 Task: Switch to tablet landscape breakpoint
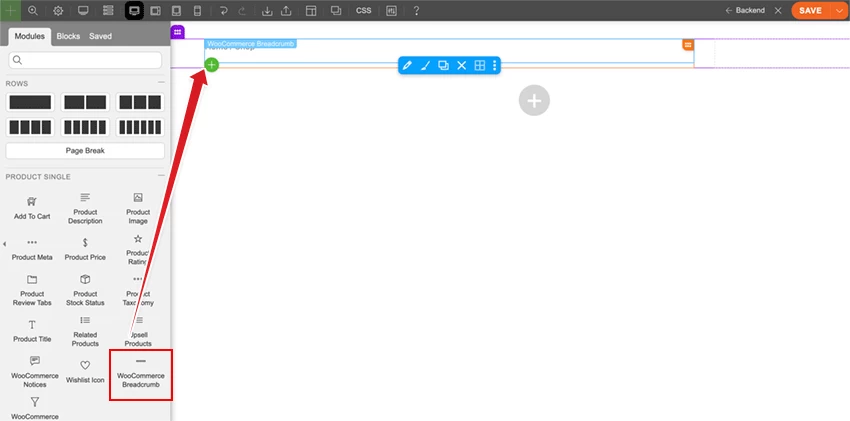[x=155, y=10]
